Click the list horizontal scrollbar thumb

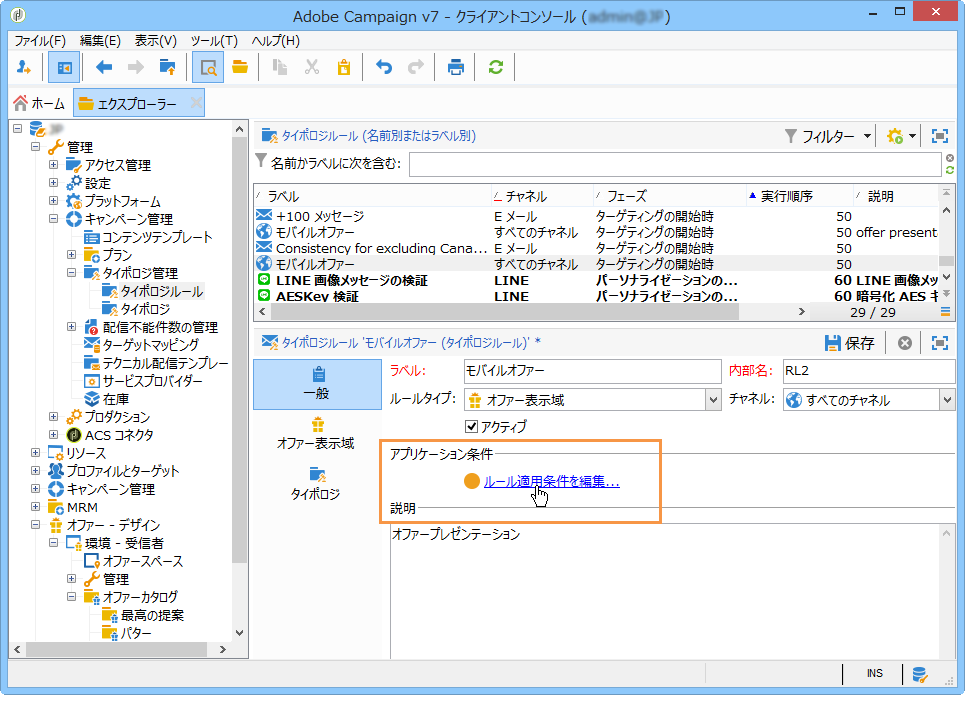pyautogui.click(x=505, y=311)
